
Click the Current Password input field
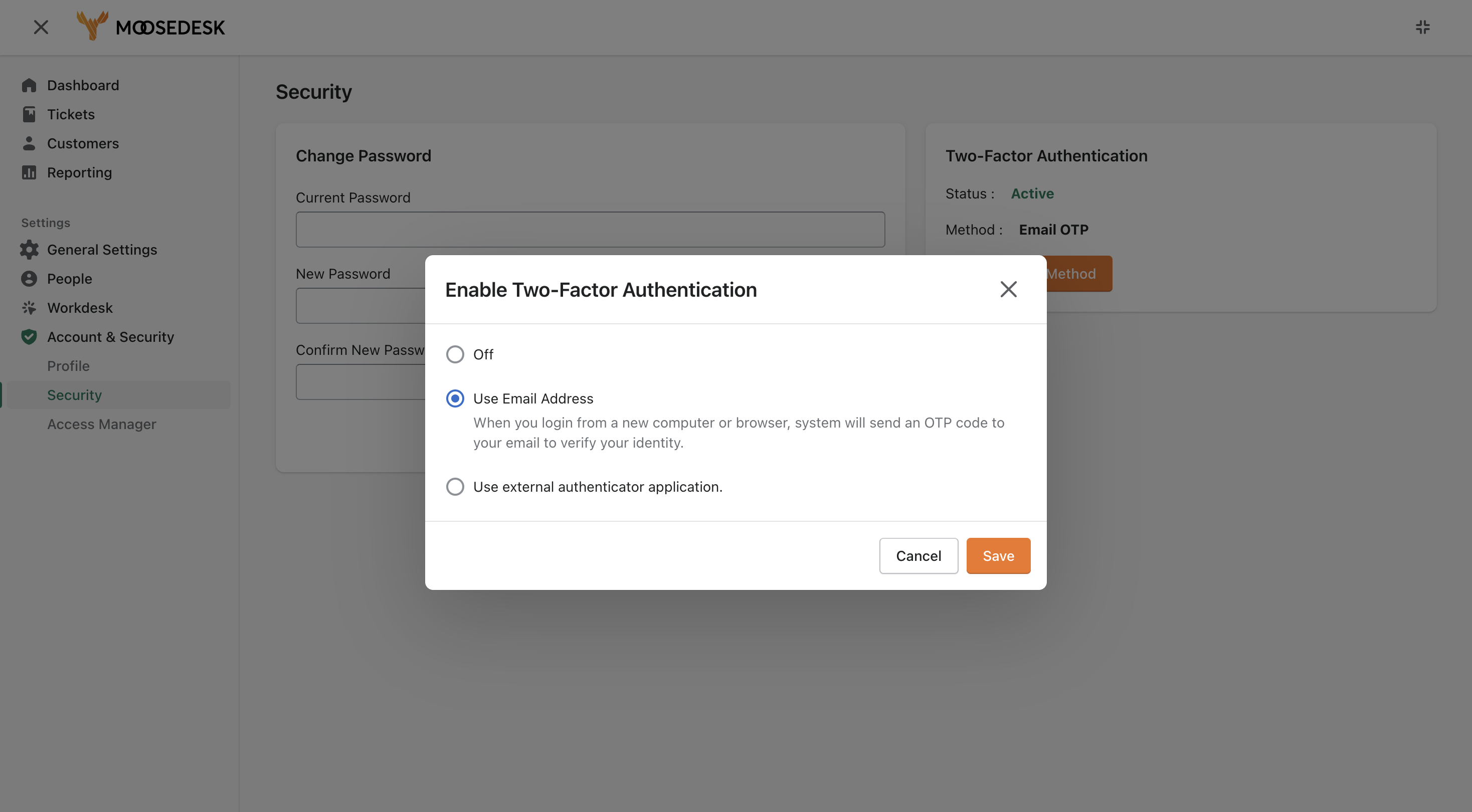click(590, 230)
